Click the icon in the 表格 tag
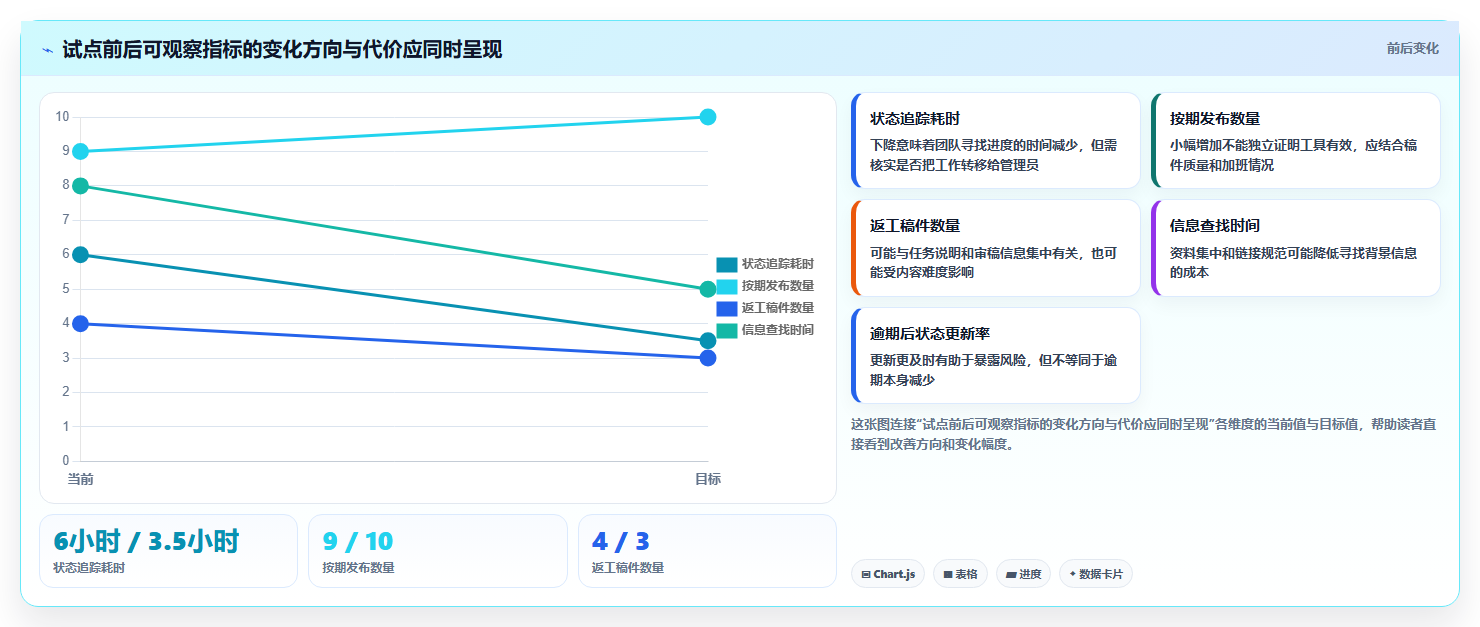1480x627 pixels. 948,575
